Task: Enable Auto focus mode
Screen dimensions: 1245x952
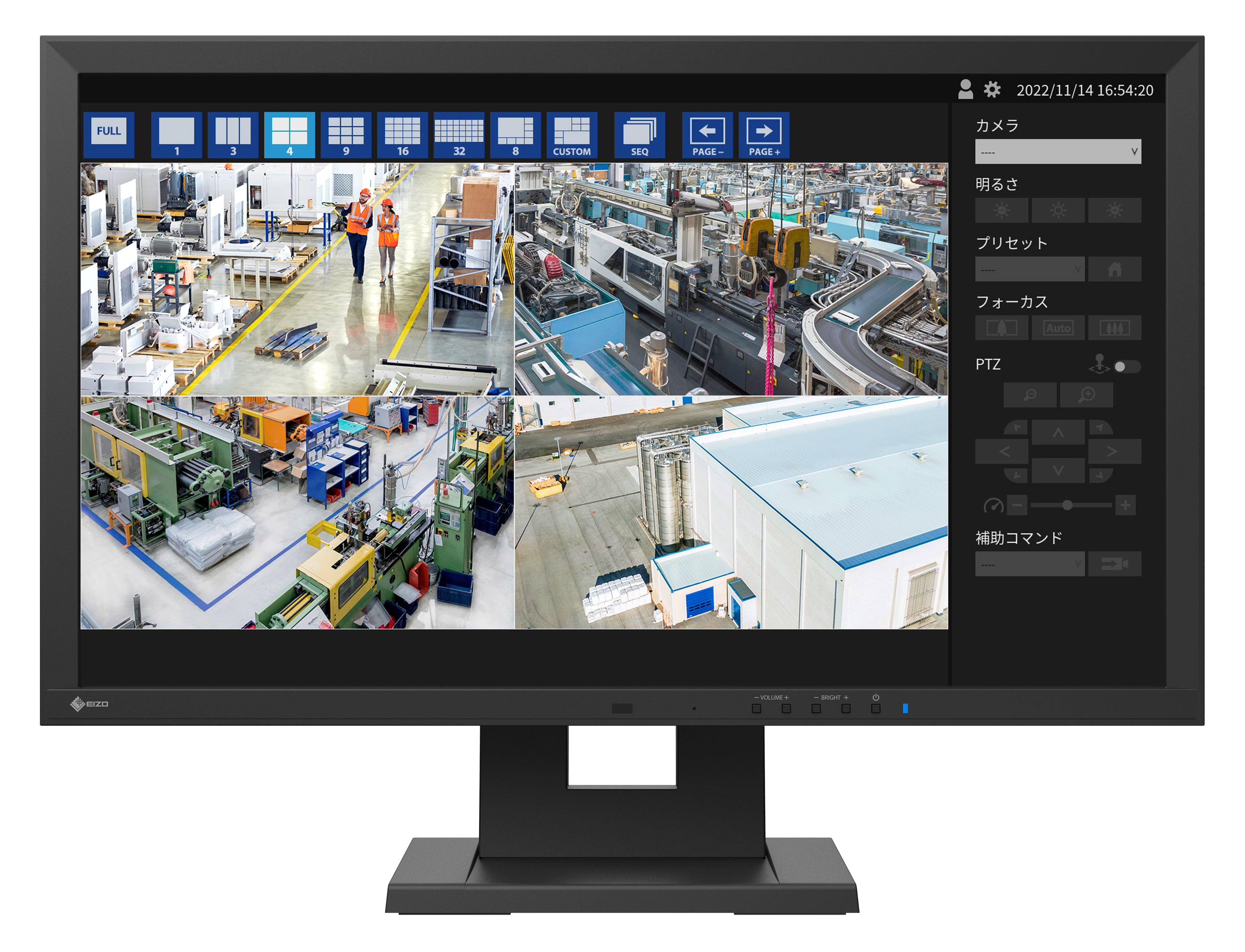Action: coord(1058,328)
